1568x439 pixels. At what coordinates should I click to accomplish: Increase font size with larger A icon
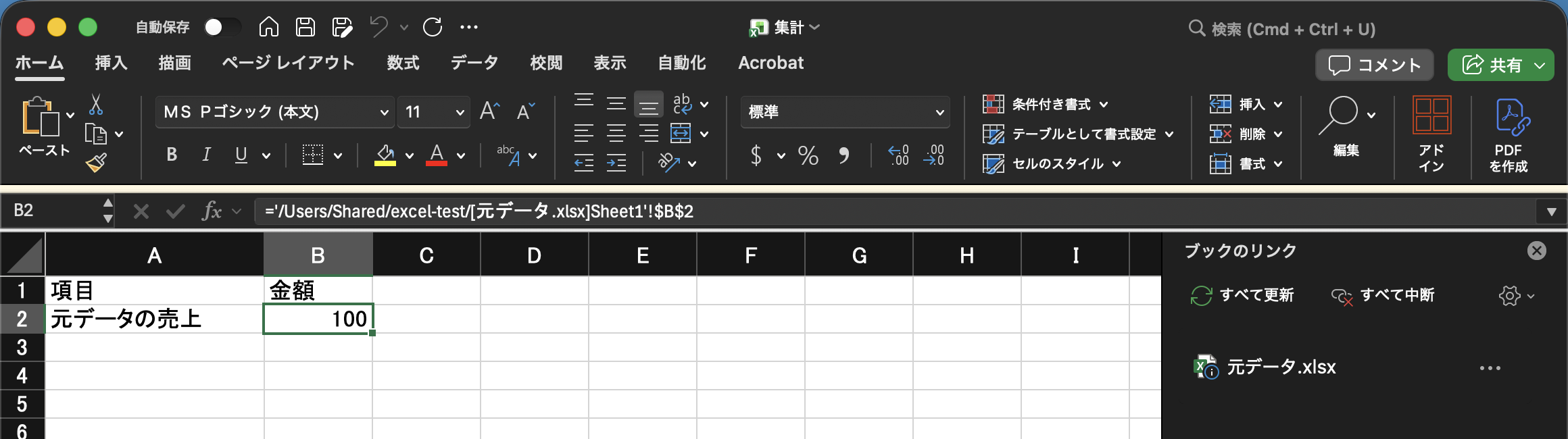tap(490, 111)
